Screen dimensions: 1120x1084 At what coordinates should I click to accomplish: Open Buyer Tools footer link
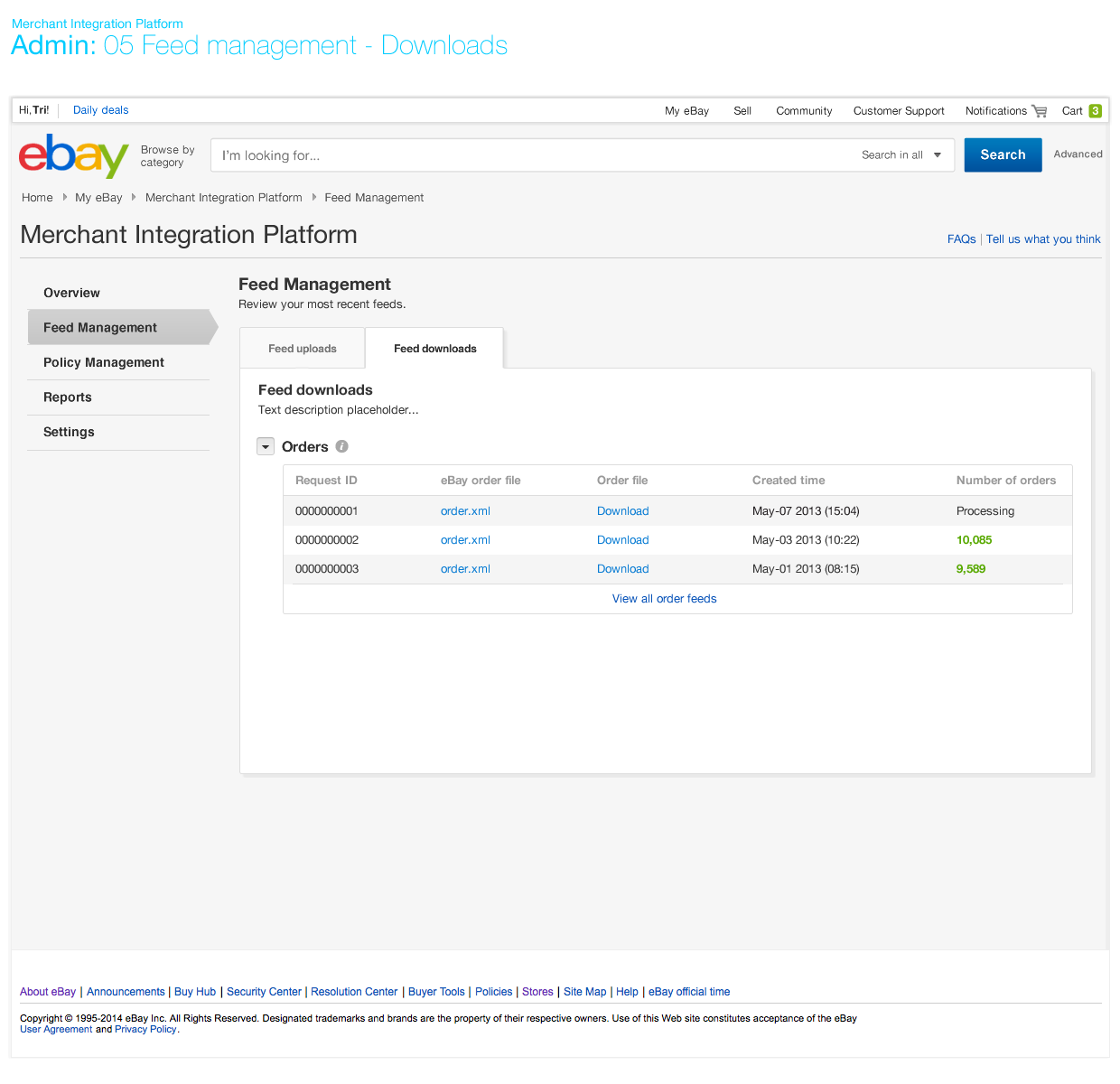click(436, 992)
